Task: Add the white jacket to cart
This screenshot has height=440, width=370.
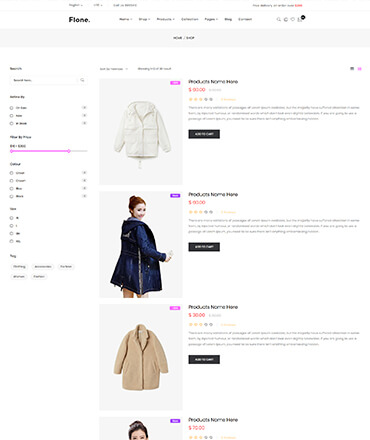Action: (204, 134)
